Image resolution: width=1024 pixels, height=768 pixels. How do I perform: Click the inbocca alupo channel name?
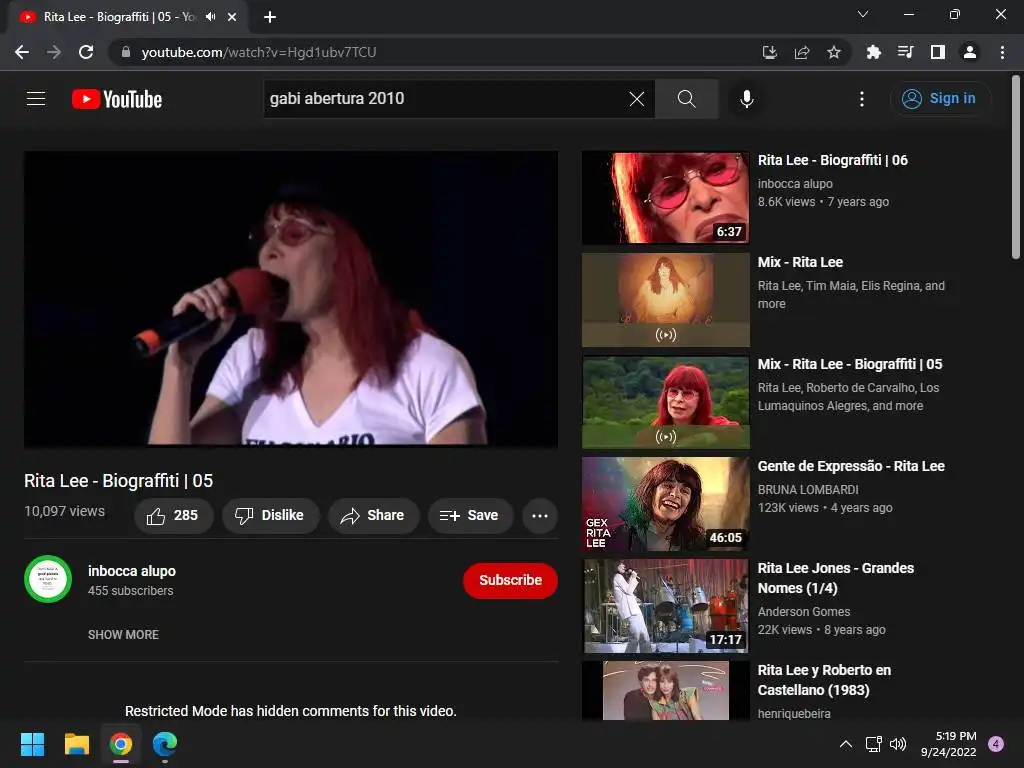tap(132, 571)
